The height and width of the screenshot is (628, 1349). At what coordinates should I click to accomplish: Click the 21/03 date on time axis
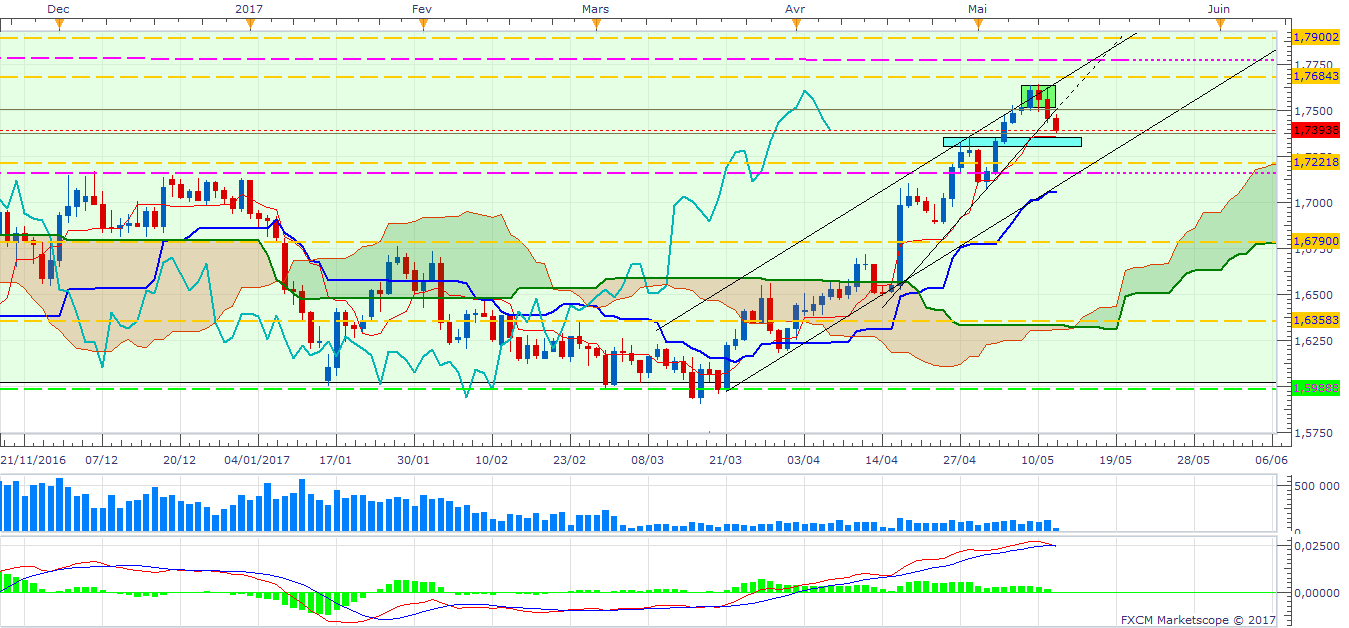tap(726, 460)
